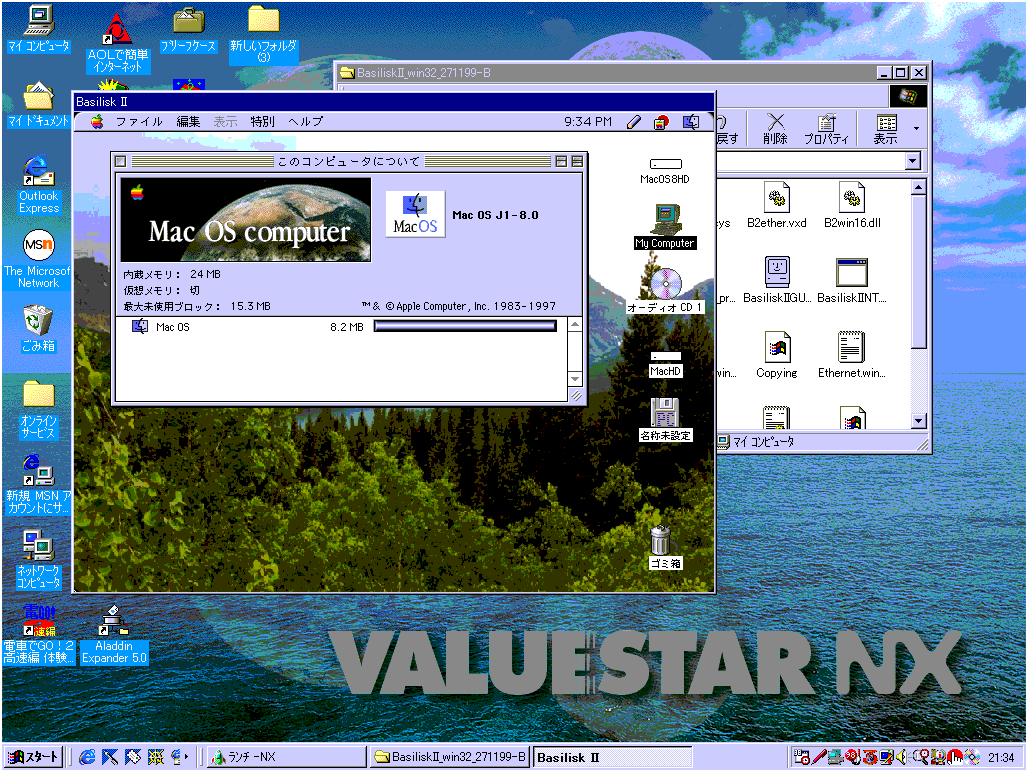The width and height of the screenshot is (1030, 774).
Task: Click the up scroll arrow in Explorer window
Action: (x=918, y=188)
